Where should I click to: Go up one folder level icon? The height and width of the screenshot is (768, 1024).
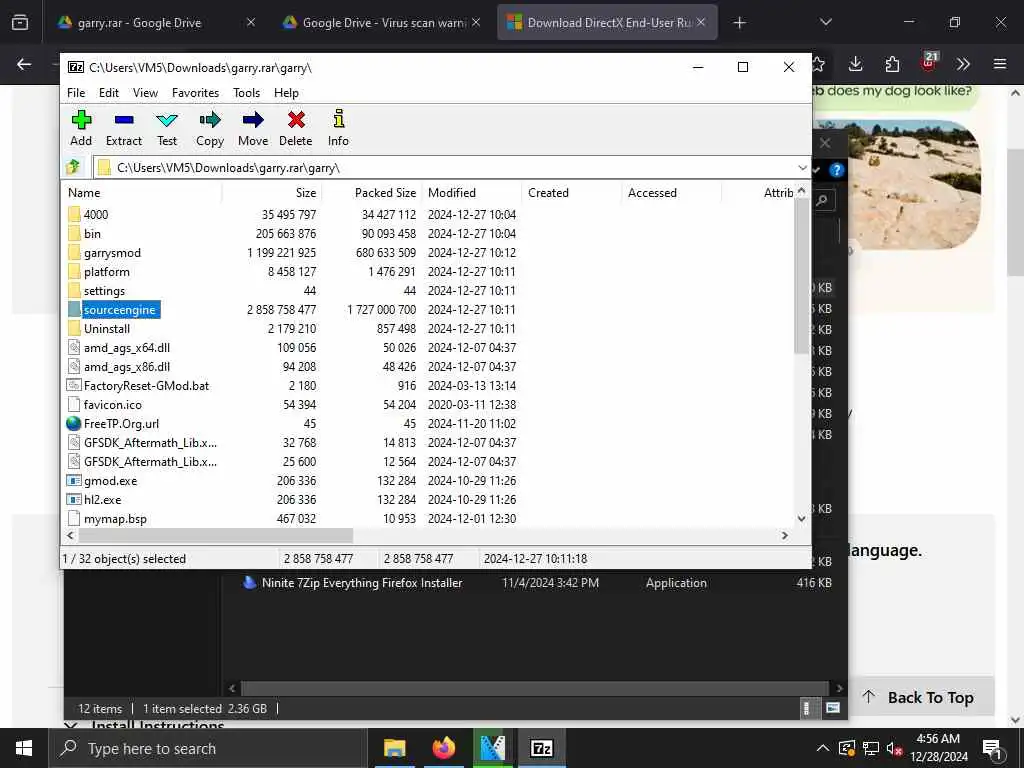[x=73, y=167]
